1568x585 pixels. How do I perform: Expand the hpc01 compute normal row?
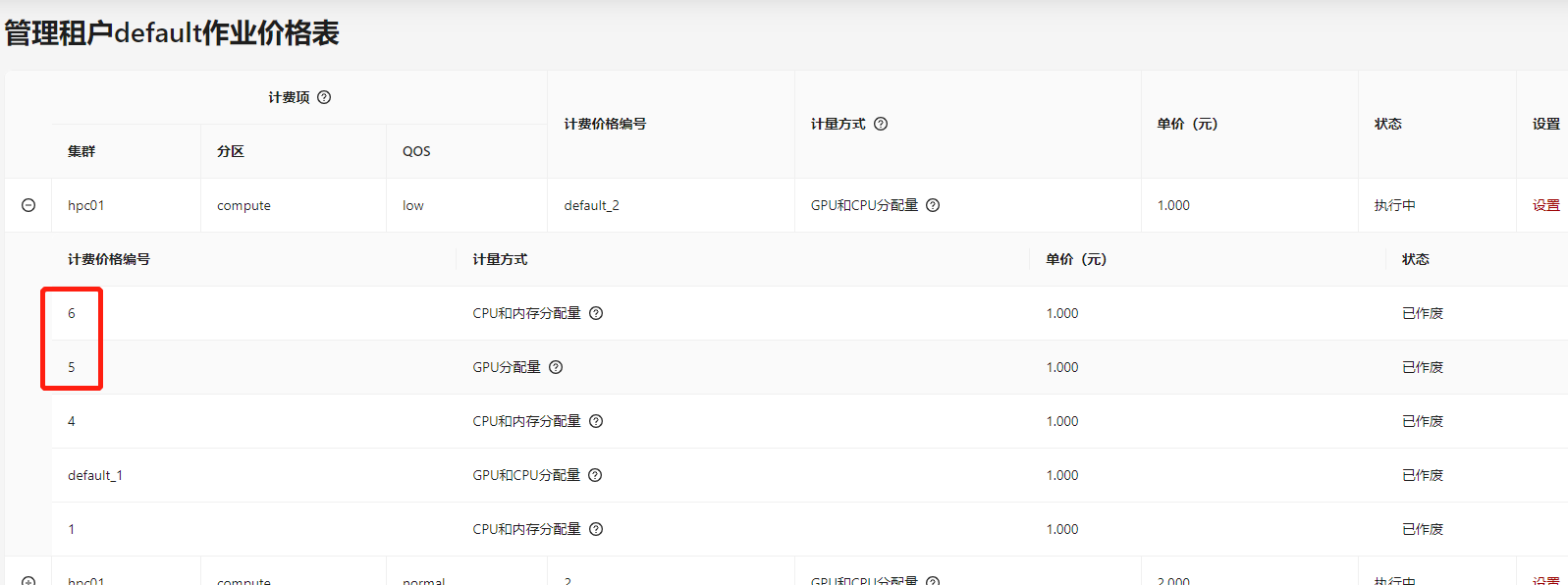click(28, 580)
